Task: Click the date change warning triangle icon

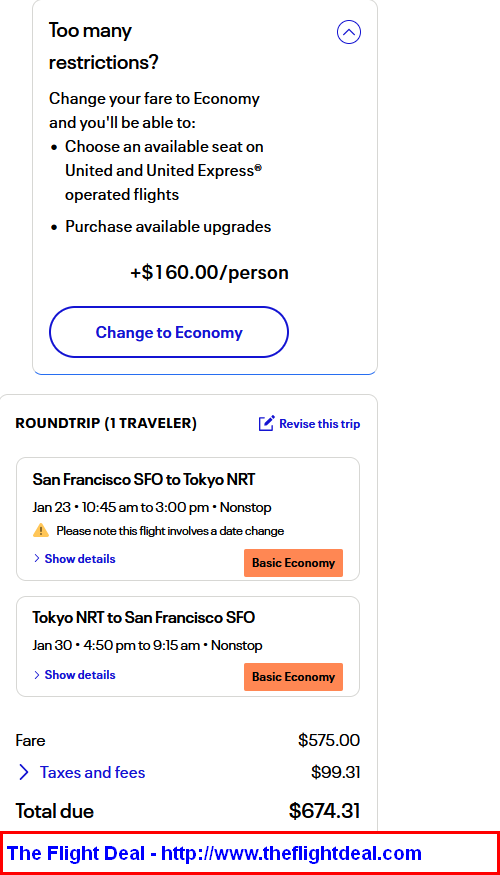Action: point(41,530)
